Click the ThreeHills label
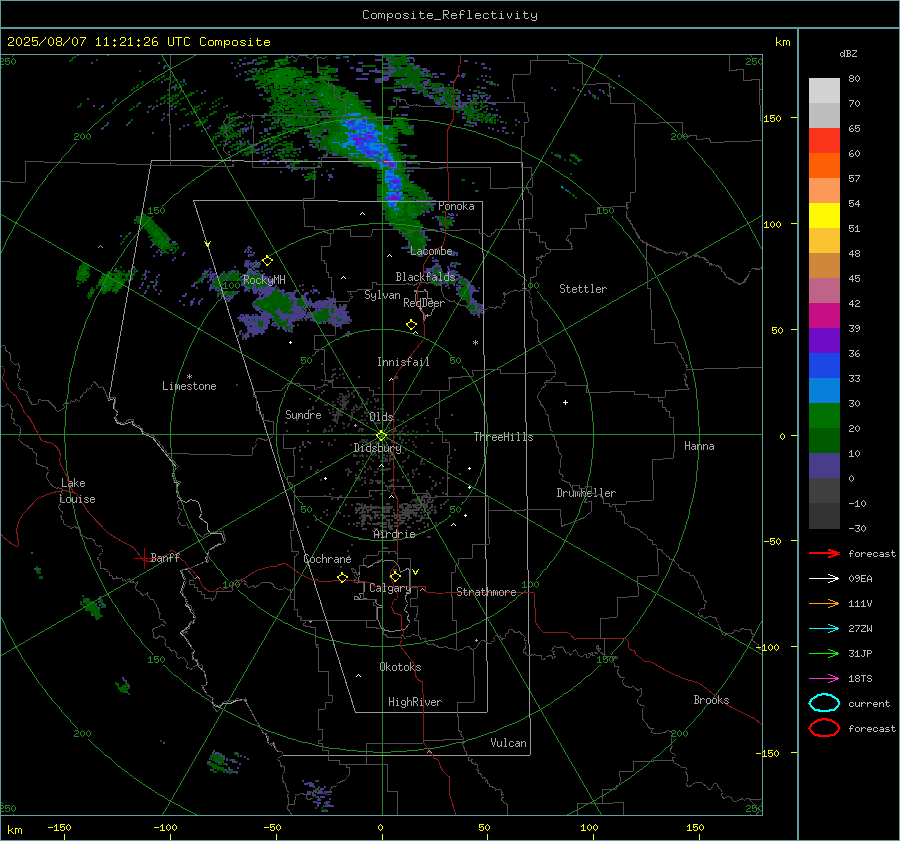The image size is (900, 841). tap(503, 437)
